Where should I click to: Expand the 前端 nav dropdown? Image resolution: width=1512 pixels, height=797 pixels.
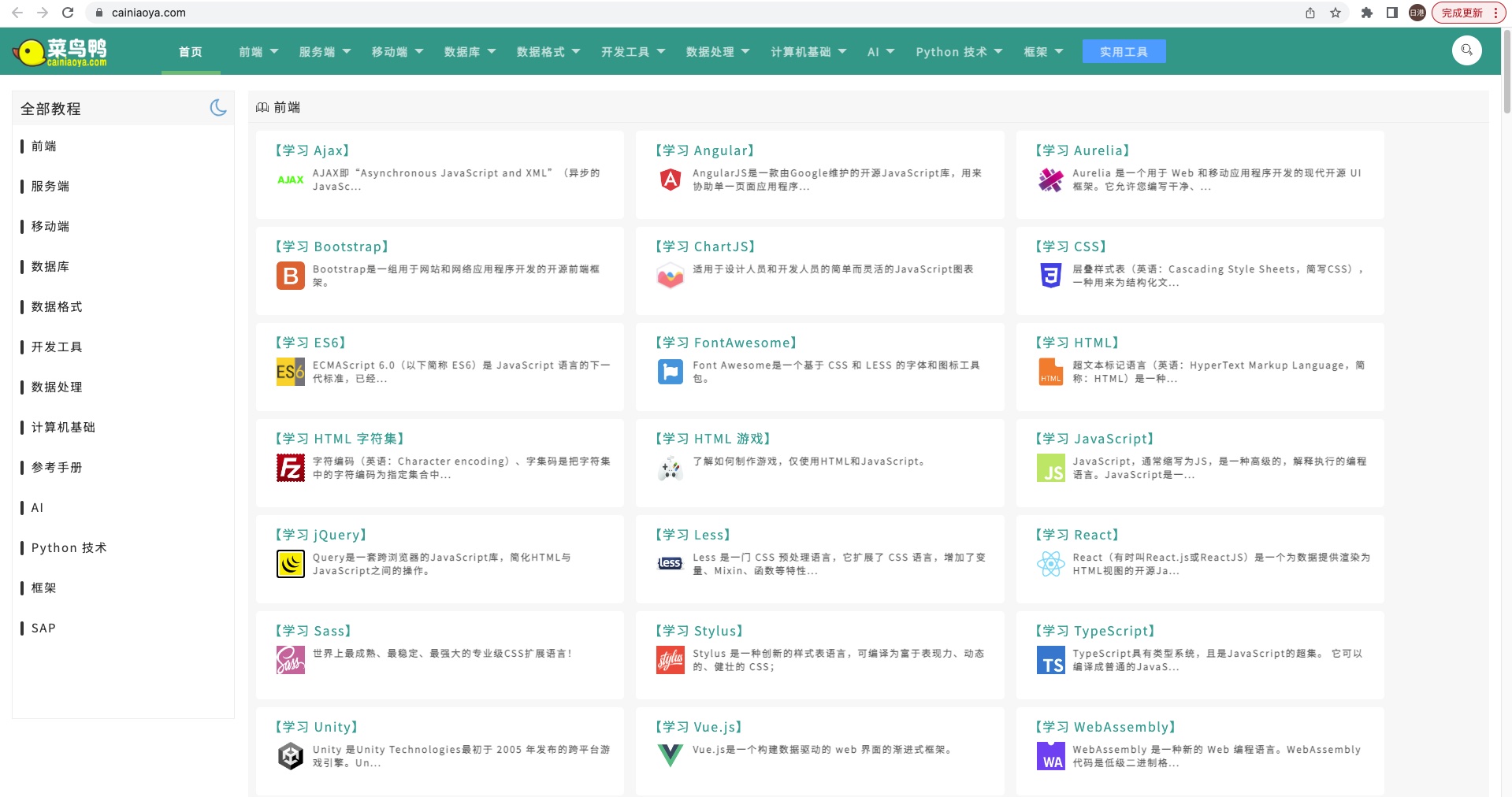[x=258, y=52]
